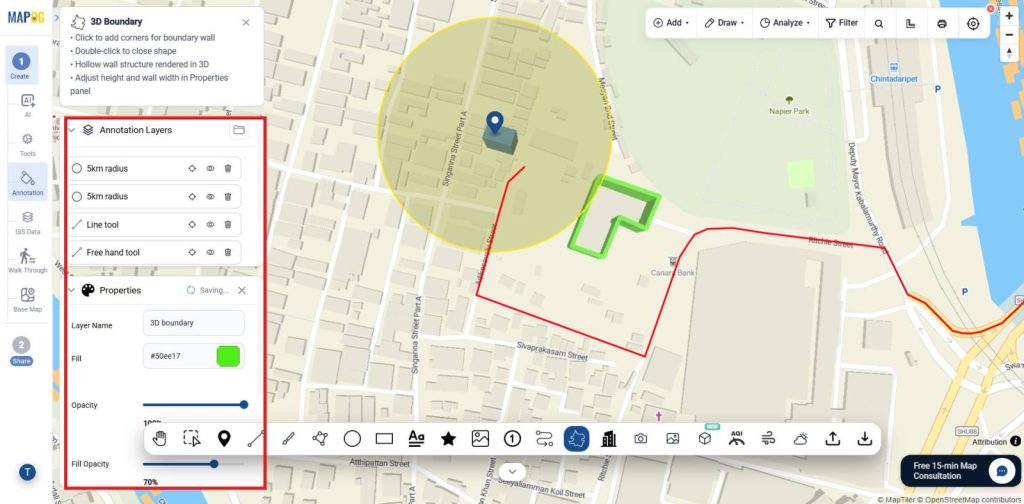
Task: Close the 3D Boundary instructions box
Action: coord(246,22)
